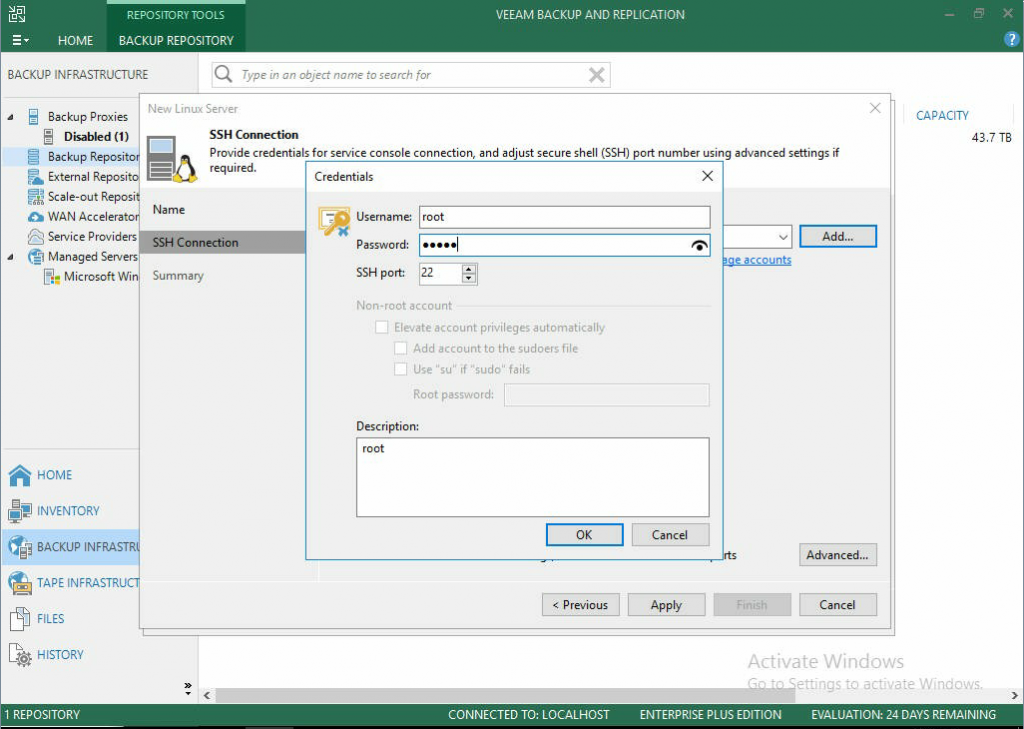This screenshot has height=729, width=1024.
Task: Click the Scale-out Repositories icon
Action: (36, 197)
